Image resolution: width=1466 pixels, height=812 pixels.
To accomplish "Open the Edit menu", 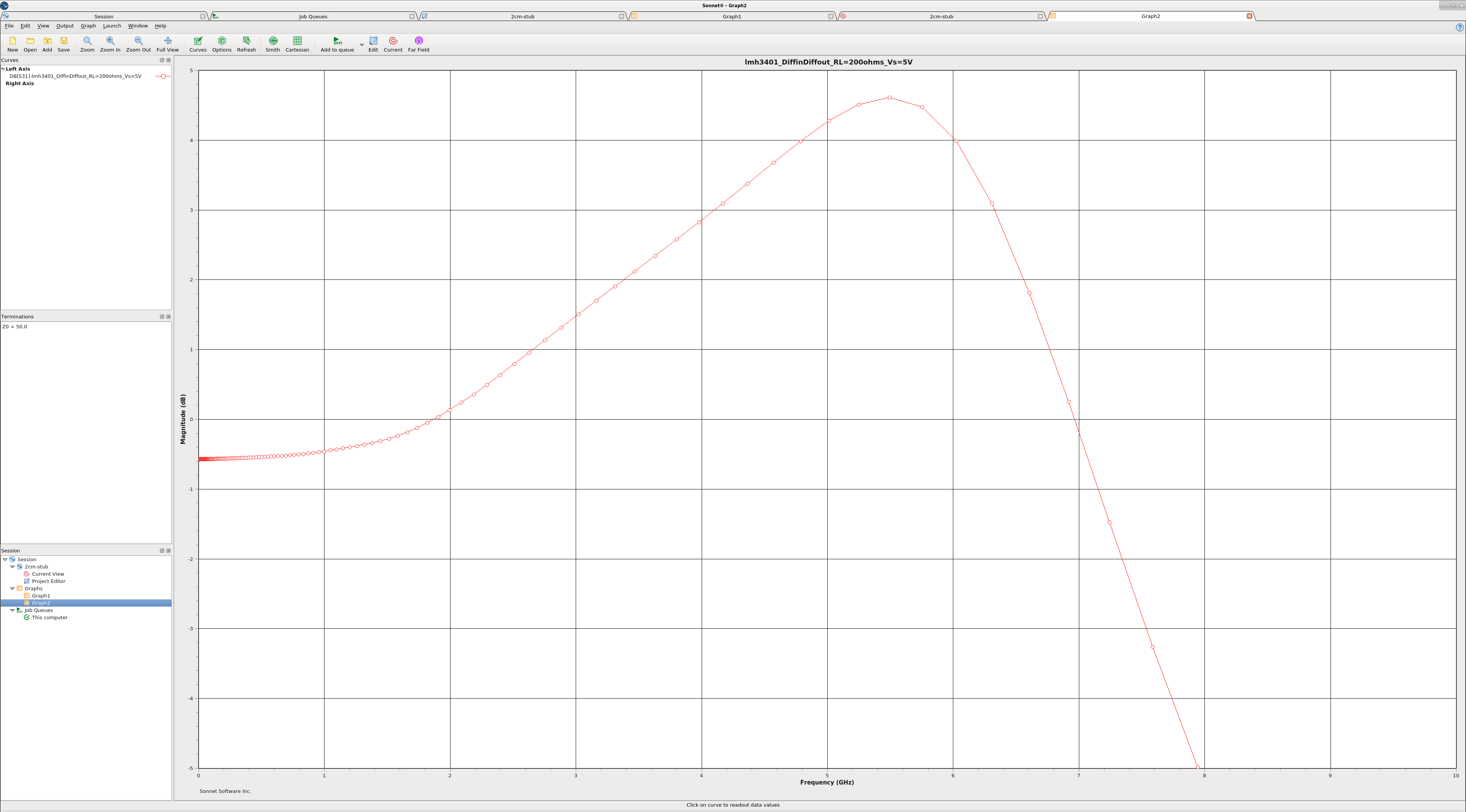I will click(26, 26).
